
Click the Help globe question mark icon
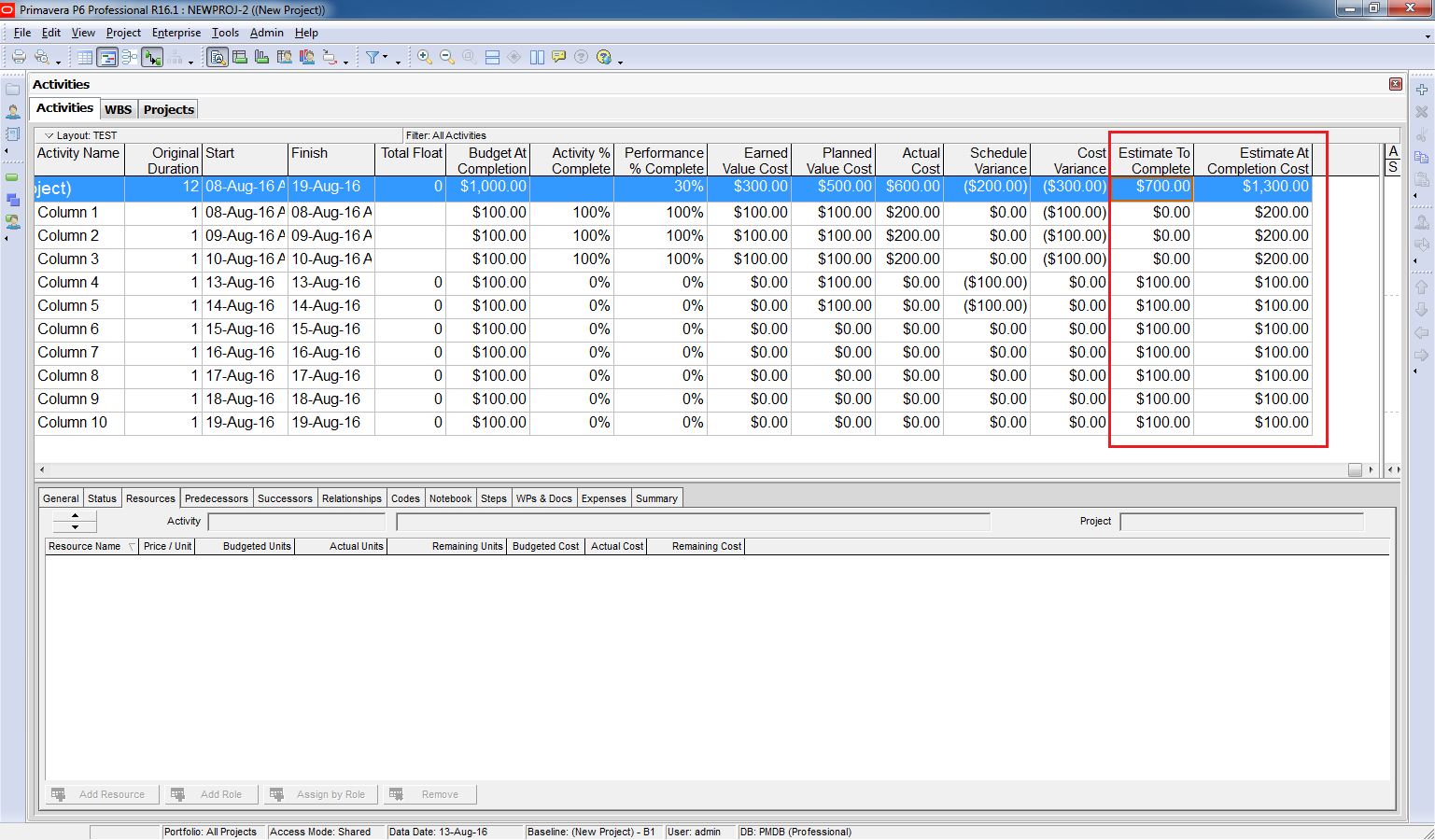point(604,57)
